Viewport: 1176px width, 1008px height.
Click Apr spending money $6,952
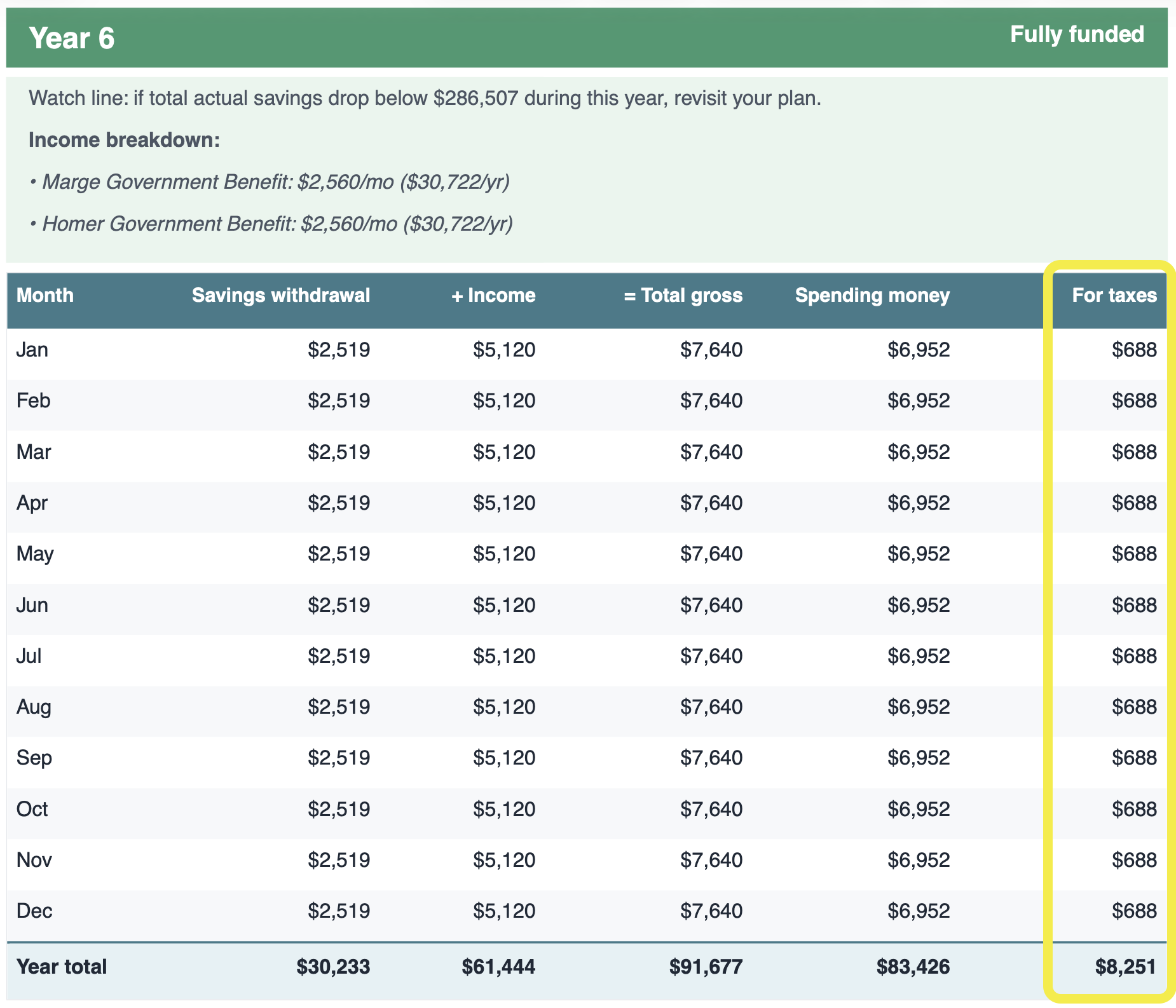pyautogui.click(x=919, y=503)
